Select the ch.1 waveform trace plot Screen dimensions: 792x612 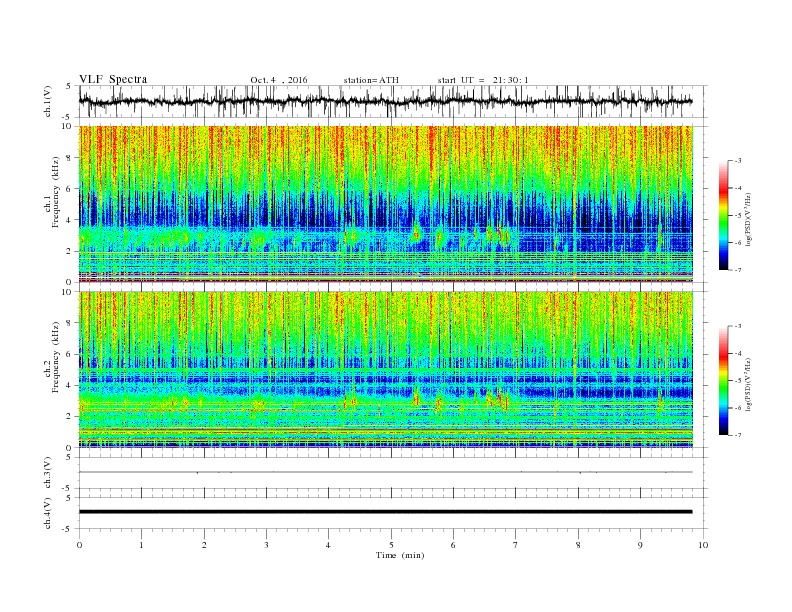point(385,101)
